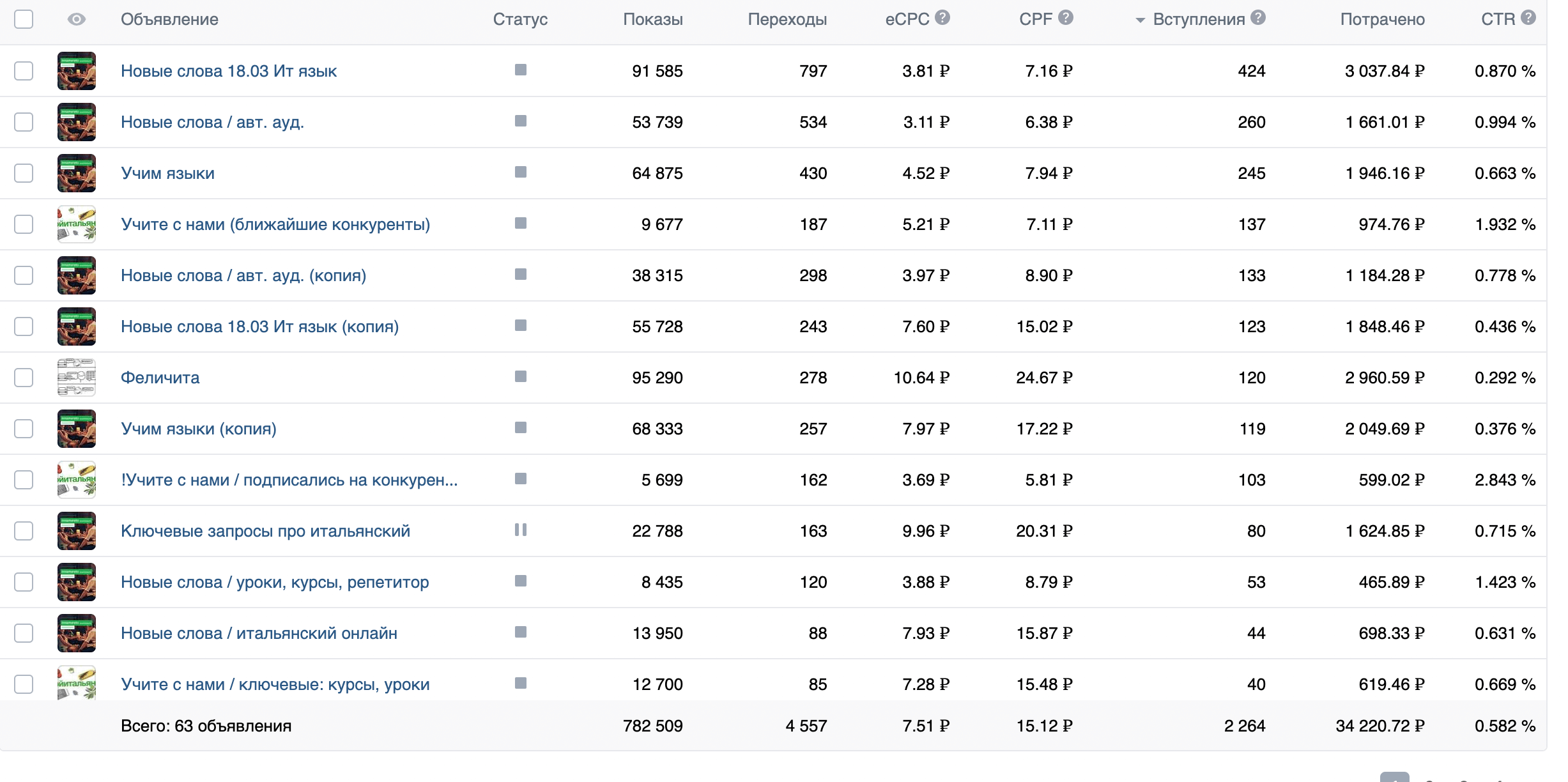This screenshot has width=1568, height=782.
Task: Click the CPF help question-mark icon
Action: pos(1065,18)
